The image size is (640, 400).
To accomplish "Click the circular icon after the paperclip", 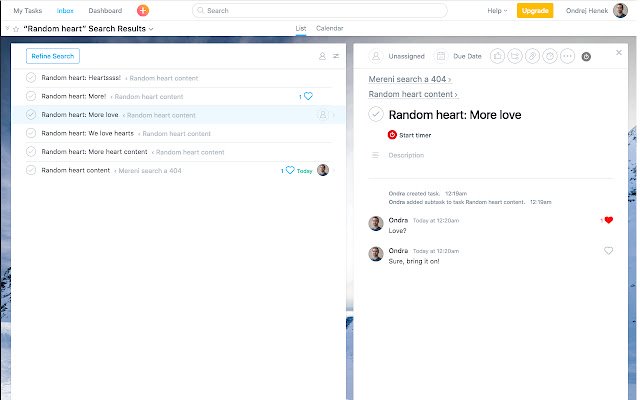I will pyautogui.click(x=550, y=56).
